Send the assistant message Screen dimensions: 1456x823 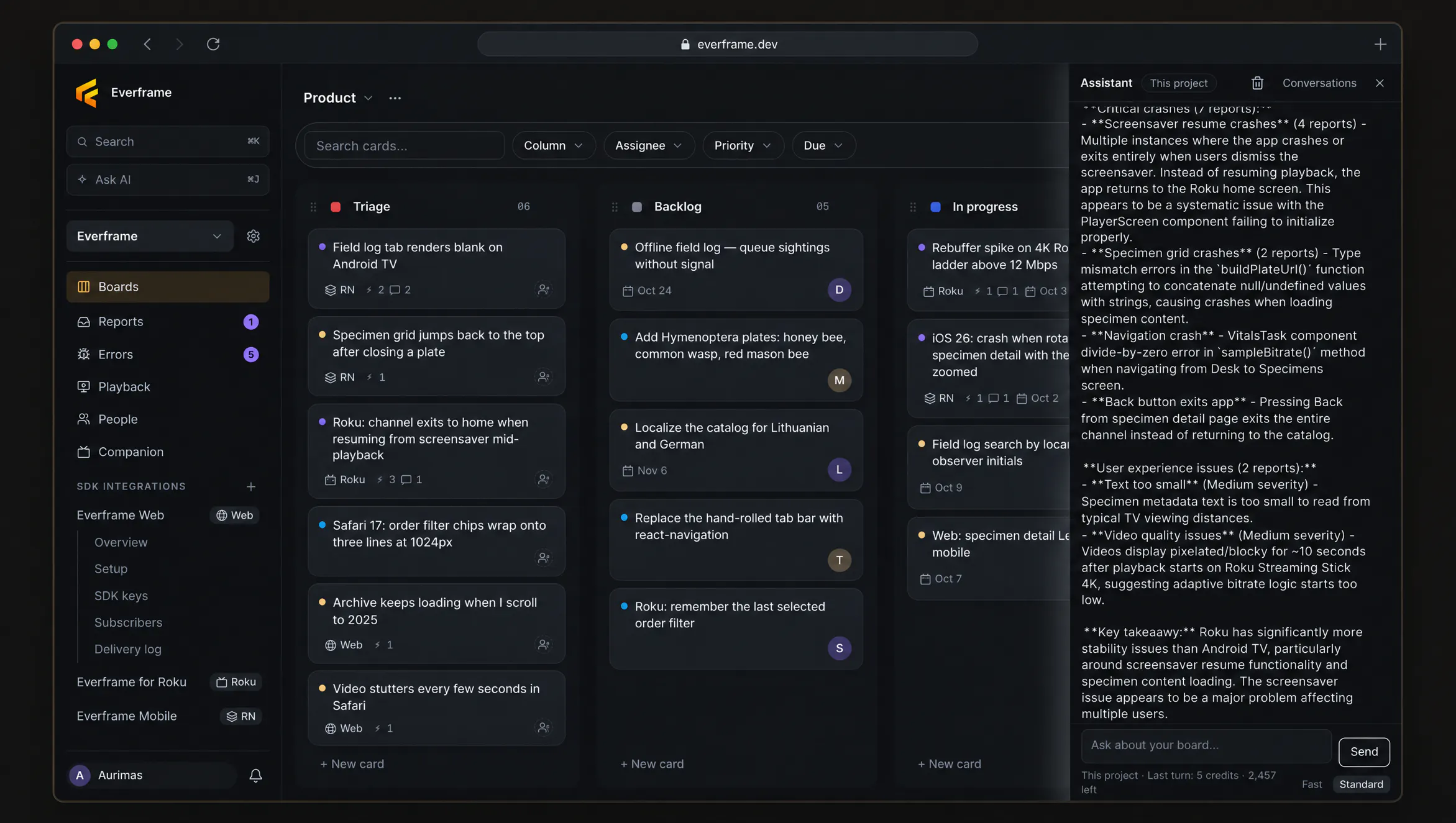1363,752
